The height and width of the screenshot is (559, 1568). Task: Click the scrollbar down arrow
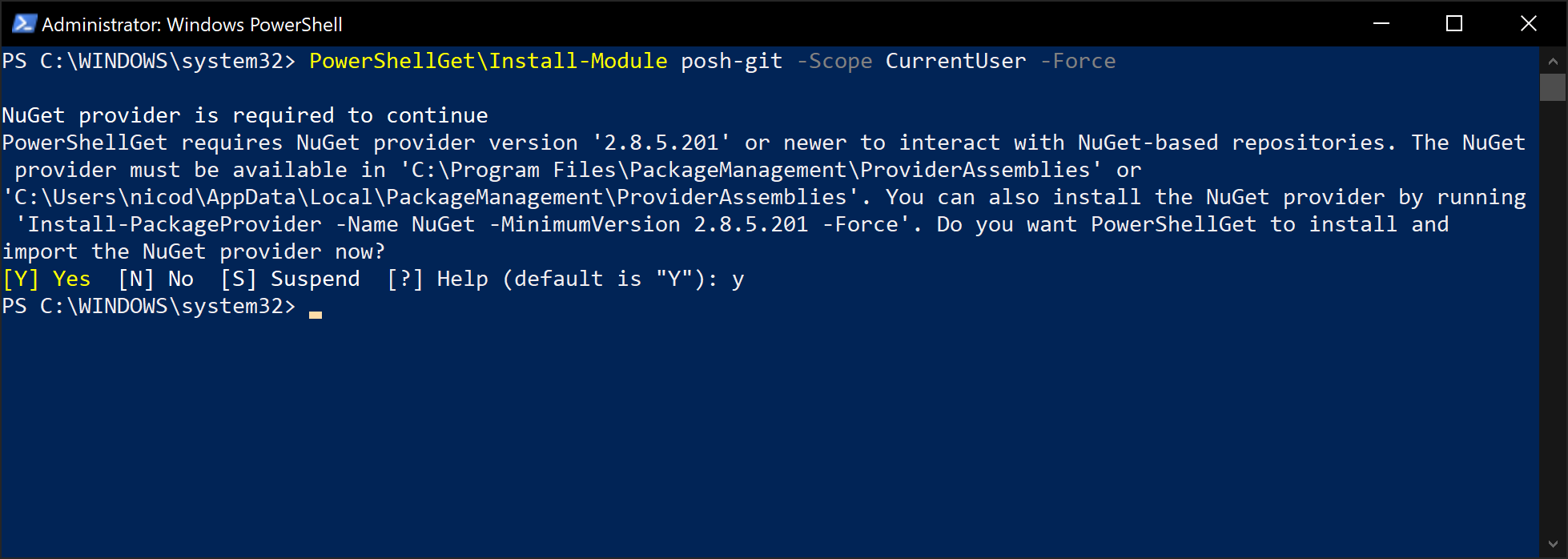[x=1553, y=545]
